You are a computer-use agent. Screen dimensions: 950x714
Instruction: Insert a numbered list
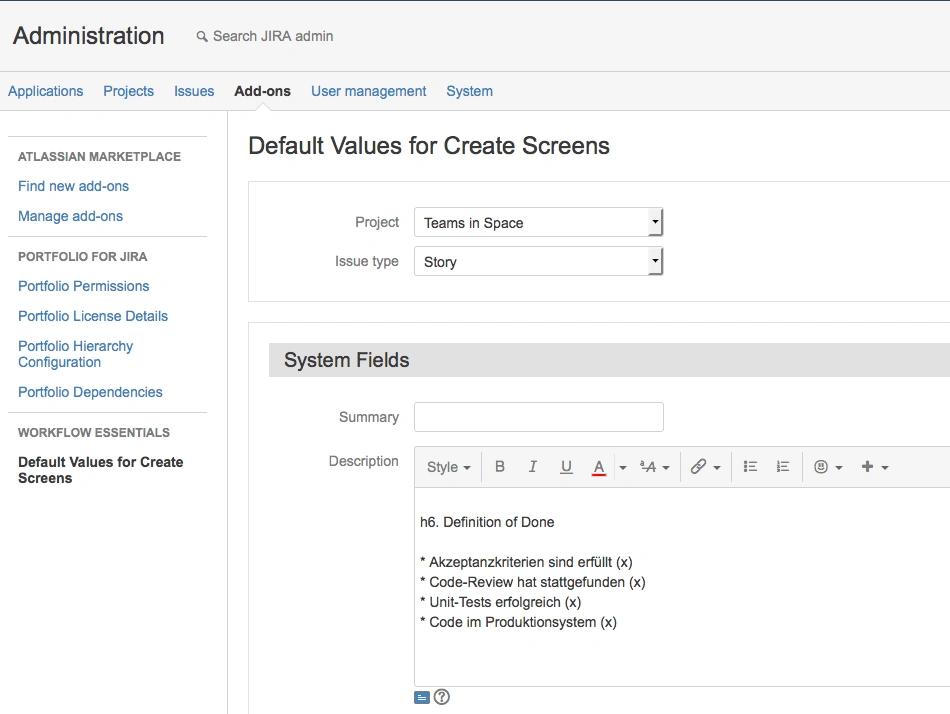pyautogui.click(x=783, y=467)
